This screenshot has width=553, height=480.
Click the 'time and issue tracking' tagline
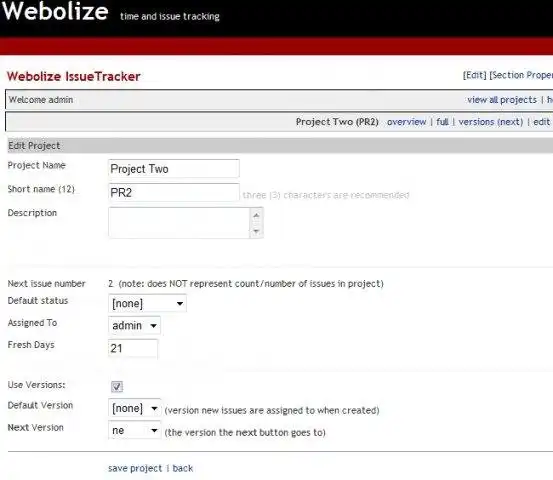click(170, 16)
